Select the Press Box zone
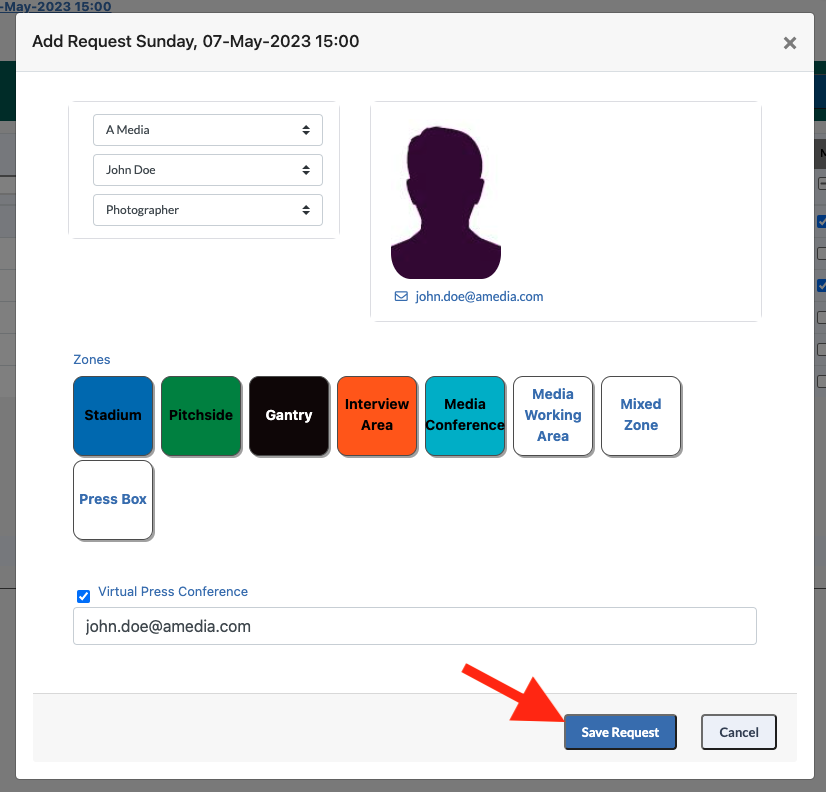Image resolution: width=826 pixels, height=792 pixels. point(113,500)
